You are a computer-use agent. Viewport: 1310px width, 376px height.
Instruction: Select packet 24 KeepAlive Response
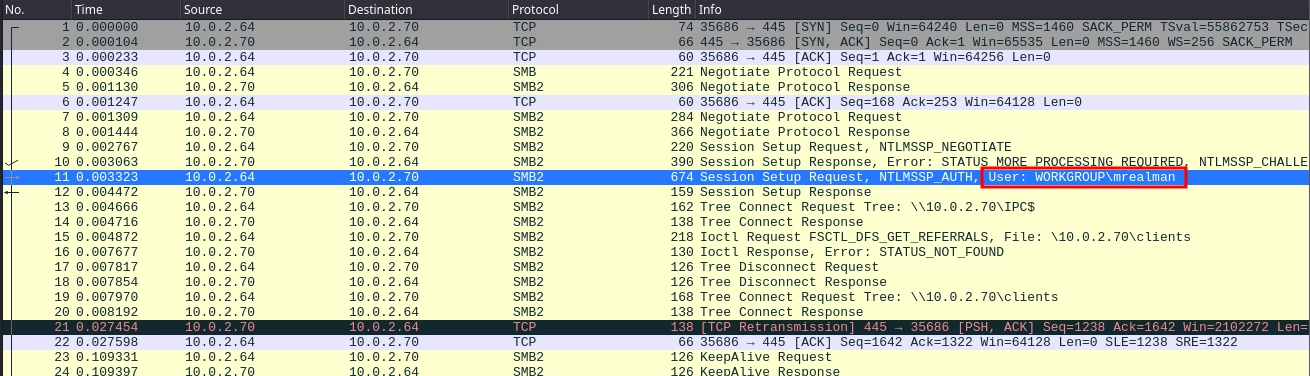655,370
